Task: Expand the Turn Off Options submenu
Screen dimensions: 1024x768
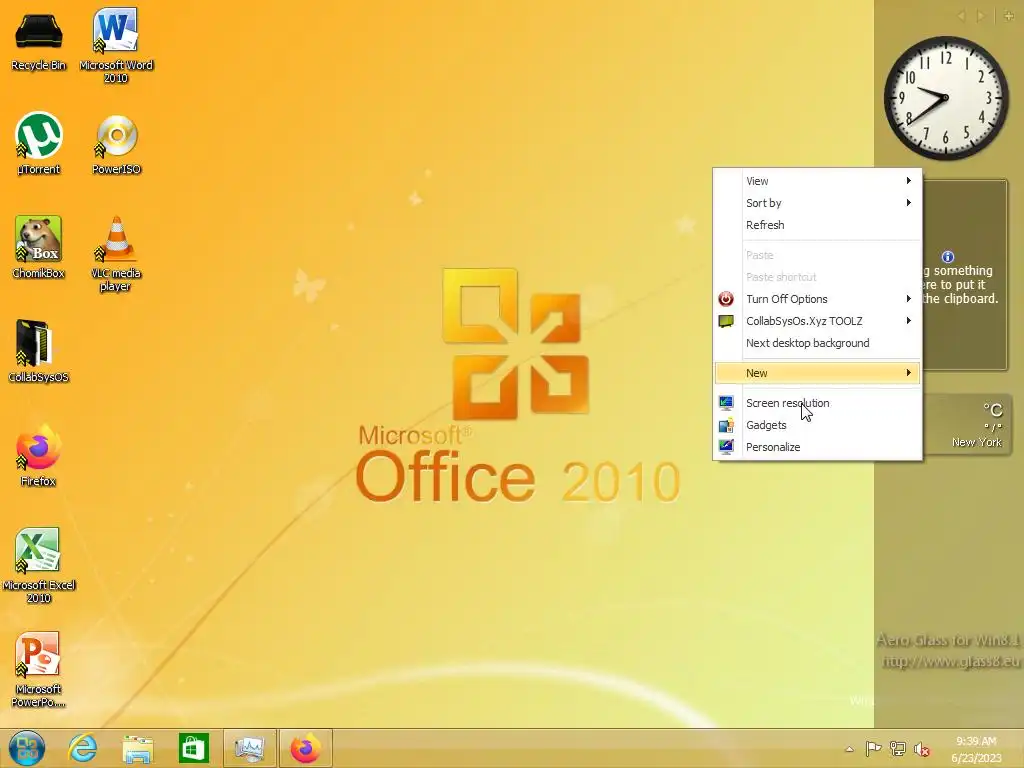Action: pyautogui.click(x=818, y=299)
